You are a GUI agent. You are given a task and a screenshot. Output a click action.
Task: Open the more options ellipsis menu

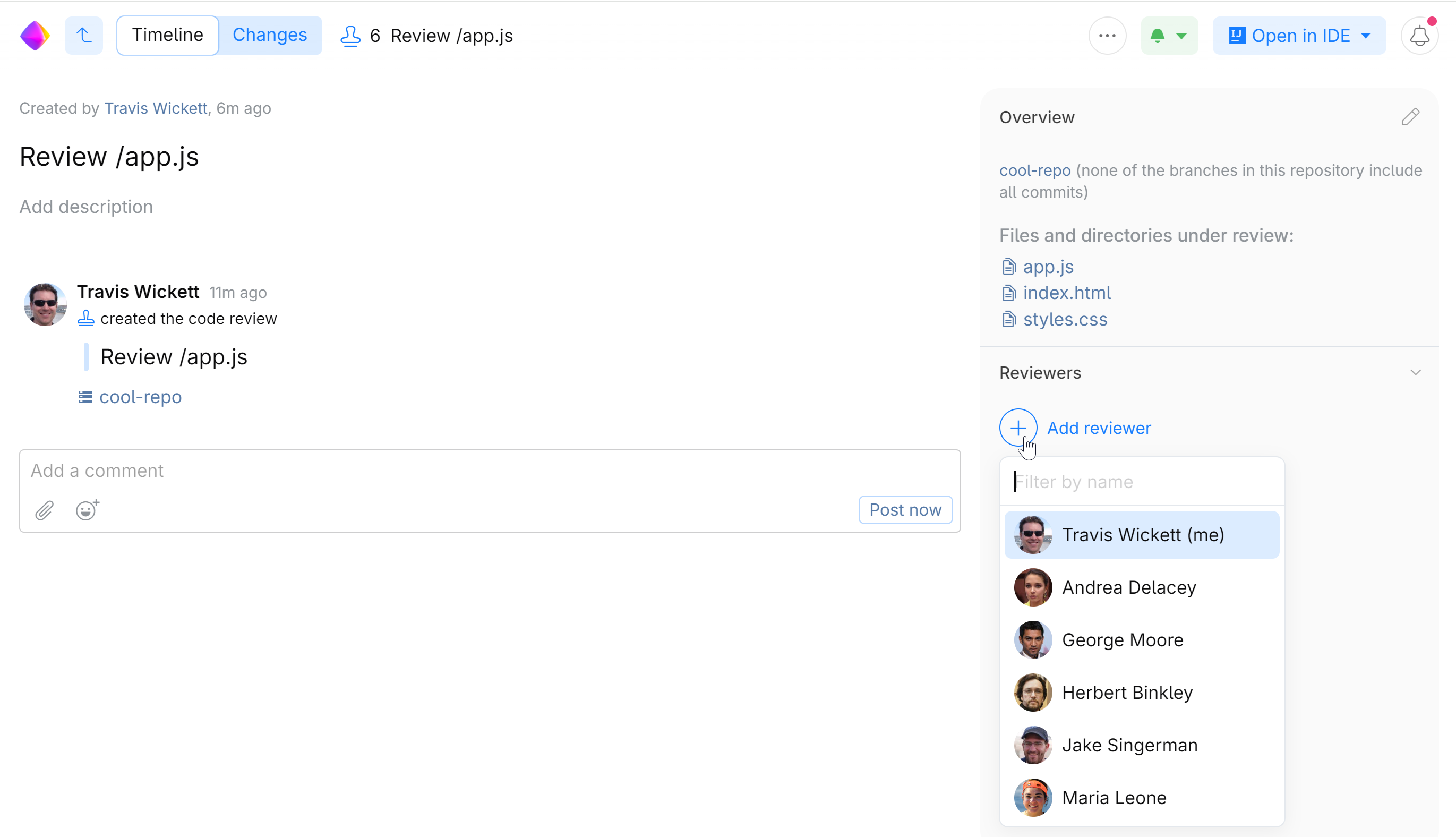click(x=1107, y=35)
